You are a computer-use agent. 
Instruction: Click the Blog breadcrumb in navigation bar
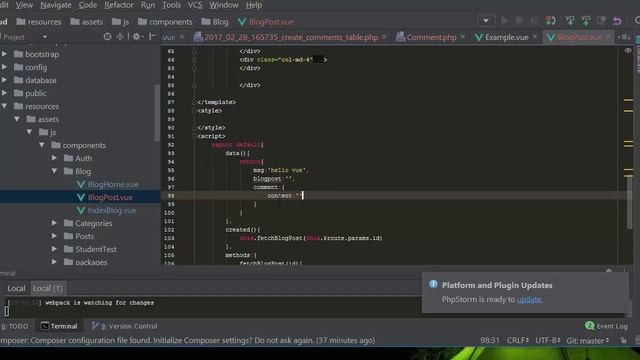pyautogui.click(x=215, y=22)
